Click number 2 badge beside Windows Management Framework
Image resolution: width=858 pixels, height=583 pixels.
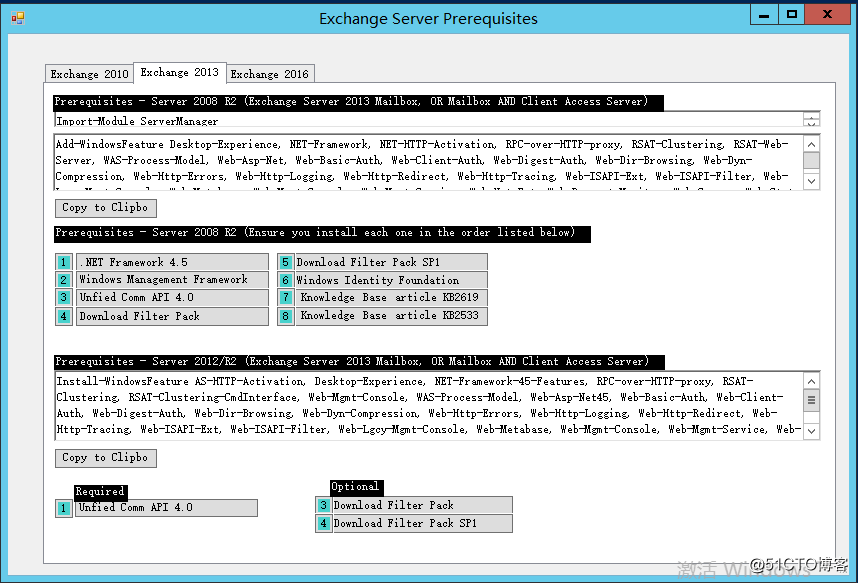64,280
